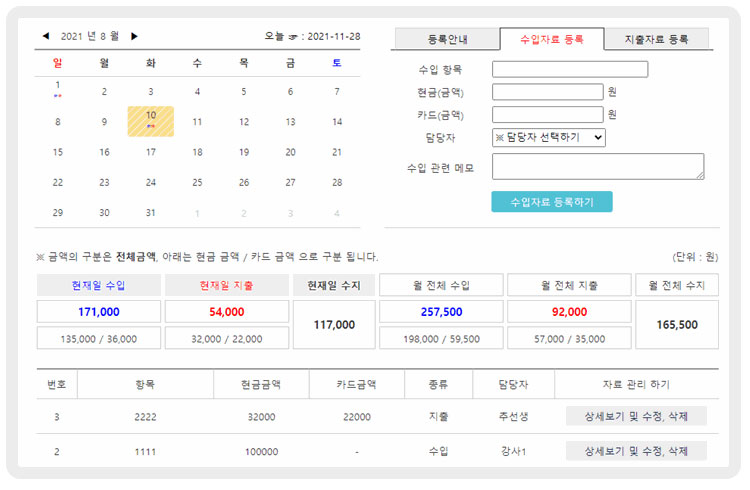Switch to the 지출자료 등록 tab
This screenshot has height=490, width=750.
[x=656, y=39]
